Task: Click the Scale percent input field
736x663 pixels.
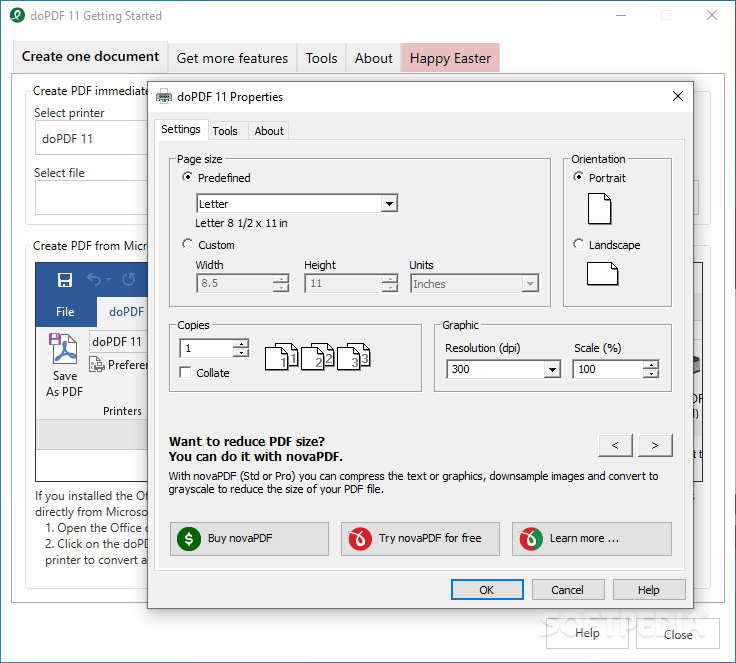Action: pyautogui.click(x=608, y=369)
